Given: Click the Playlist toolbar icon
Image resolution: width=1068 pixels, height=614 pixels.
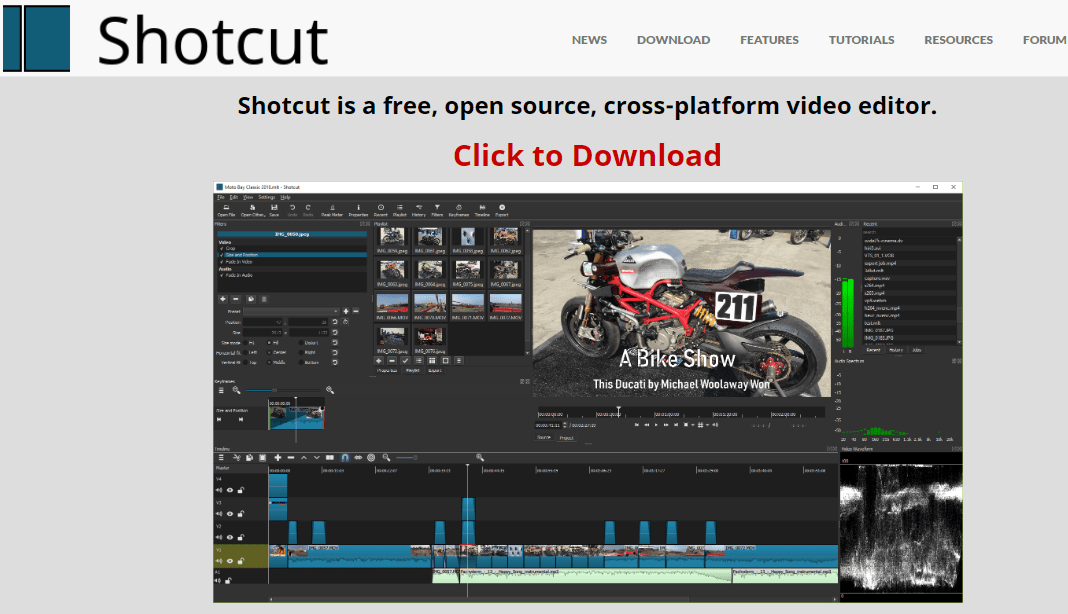Looking at the screenshot, I should click(400, 210).
